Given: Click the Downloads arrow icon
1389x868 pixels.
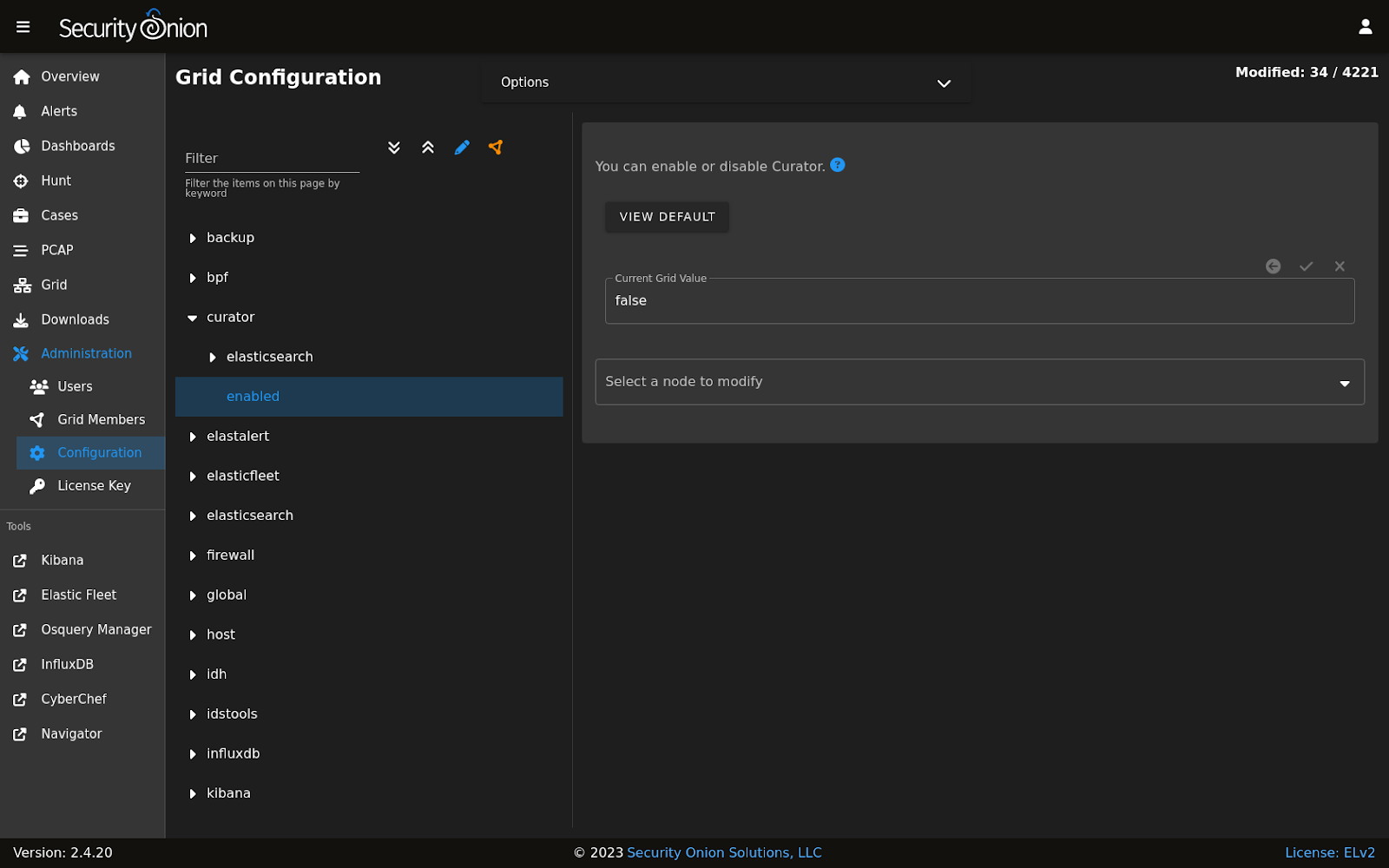Looking at the screenshot, I should 21,319.
